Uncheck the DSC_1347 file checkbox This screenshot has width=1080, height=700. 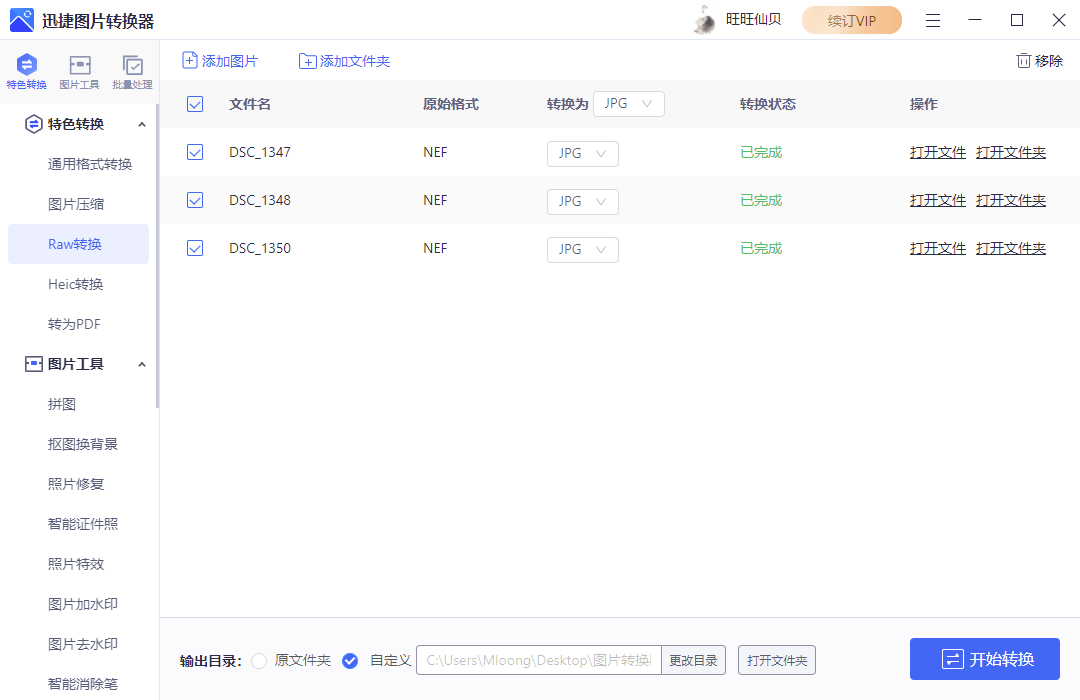click(x=195, y=152)
